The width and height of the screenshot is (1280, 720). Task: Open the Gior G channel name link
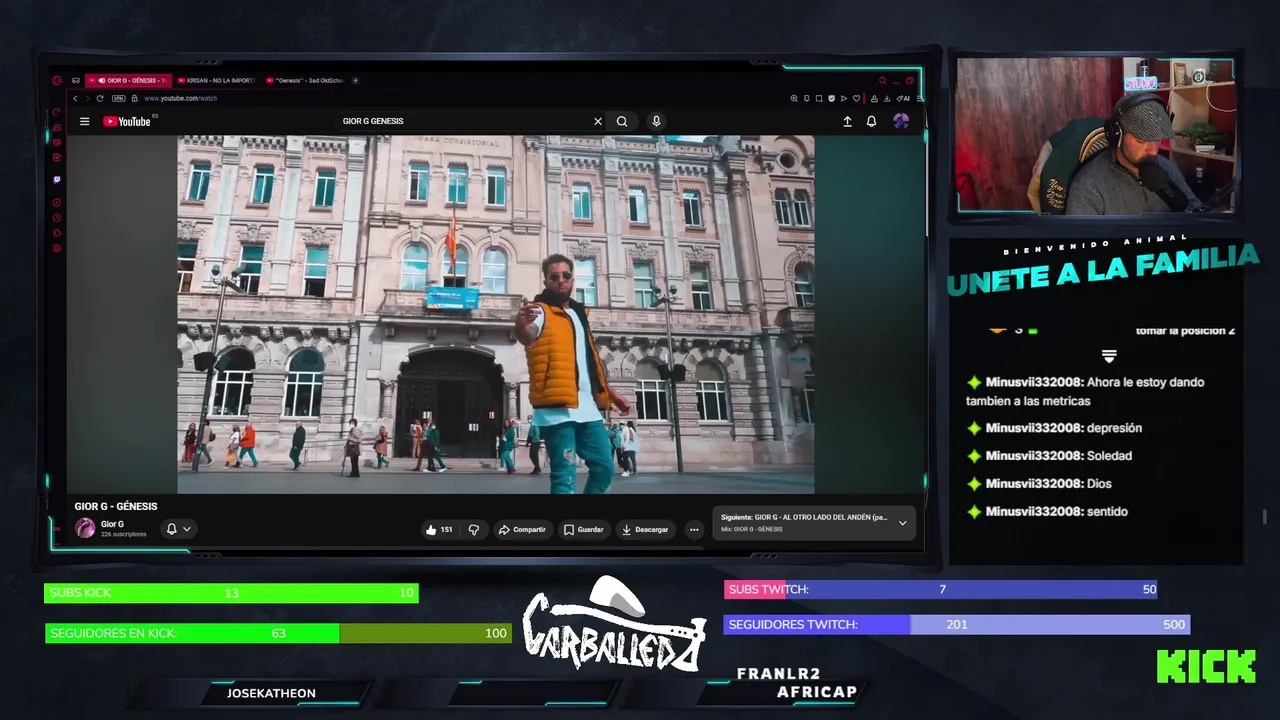(112, 524)
